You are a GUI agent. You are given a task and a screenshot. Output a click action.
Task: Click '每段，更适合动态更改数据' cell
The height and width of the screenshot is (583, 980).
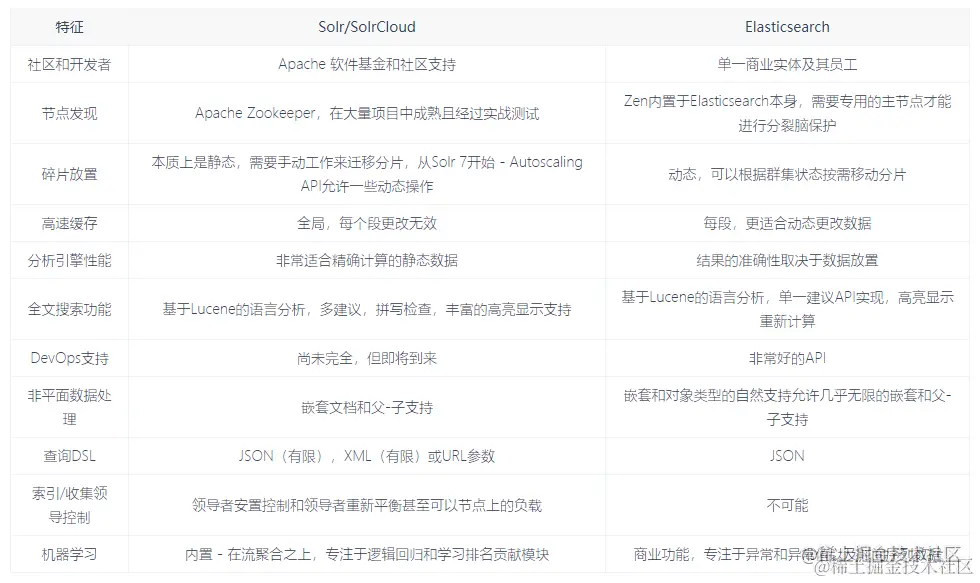(787, 223)
